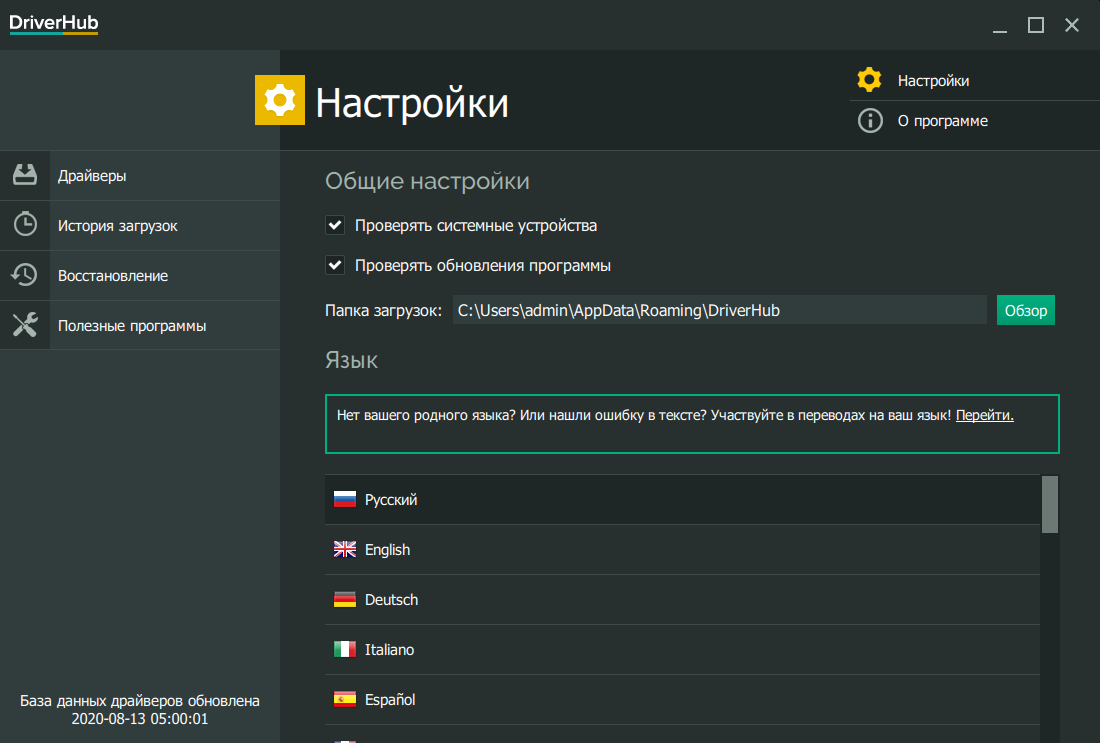Close the DriverHub window

point(1072,25)
